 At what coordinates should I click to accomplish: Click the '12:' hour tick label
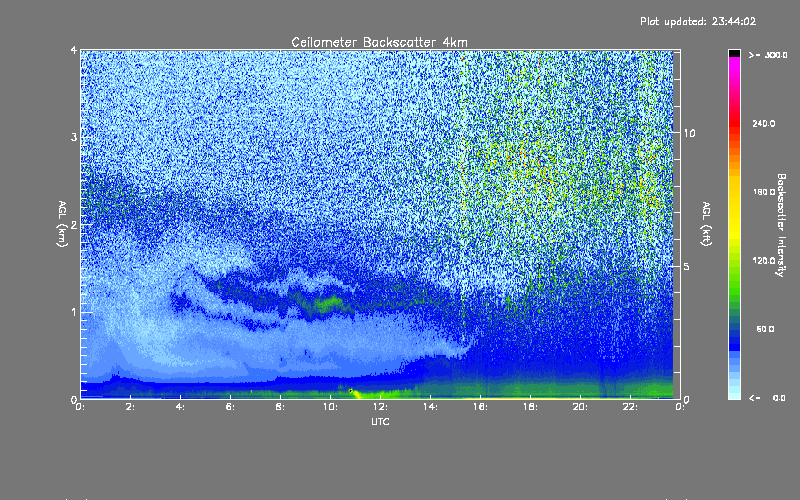tap(380, 407)
